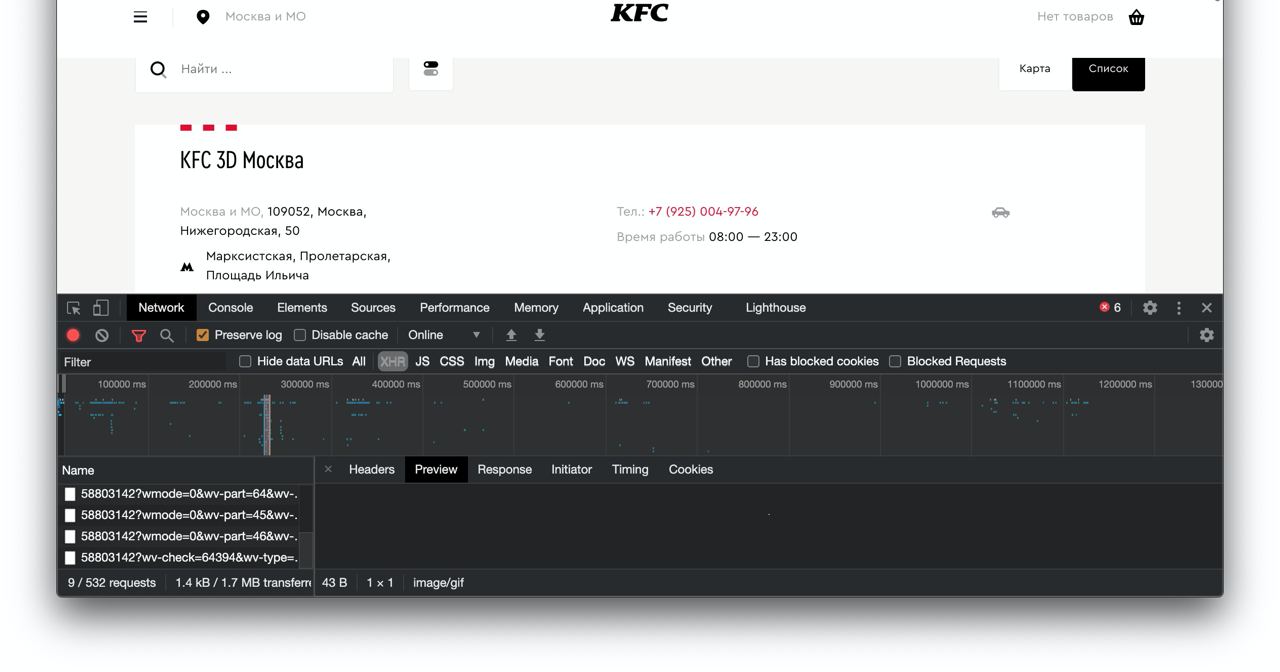Open the DevTools settings gear

click(1150, 308)
